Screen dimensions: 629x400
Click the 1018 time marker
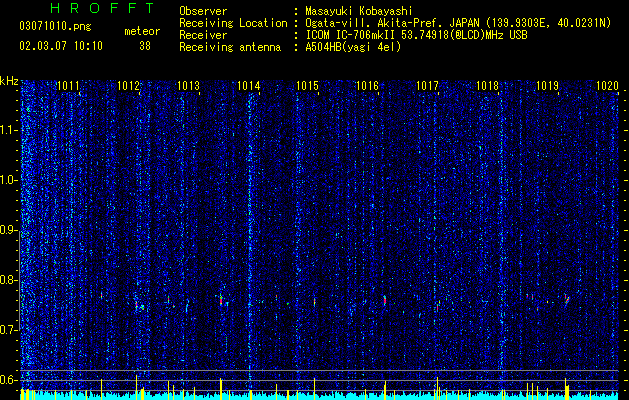[x=487, y=85]
